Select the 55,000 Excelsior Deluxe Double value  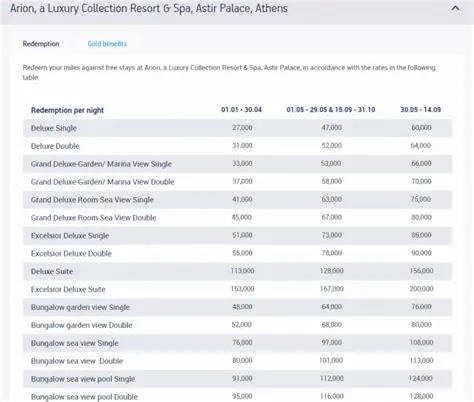point(242,253)
